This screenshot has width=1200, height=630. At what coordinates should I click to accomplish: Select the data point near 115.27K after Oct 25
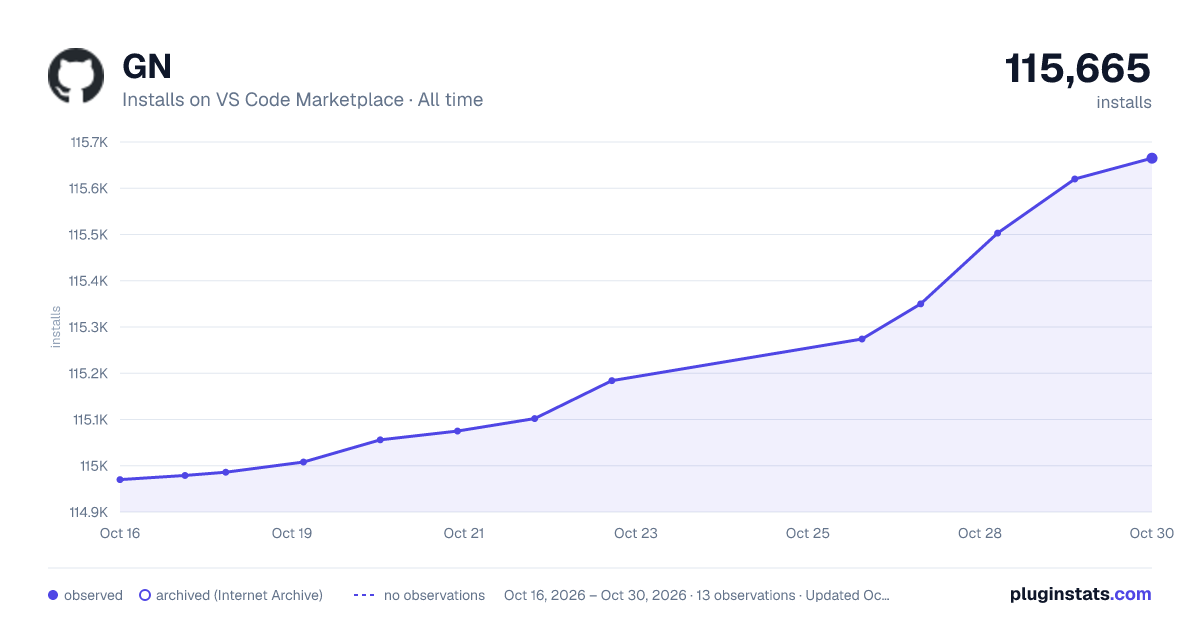pyautogui.click(x=862, y=339)
